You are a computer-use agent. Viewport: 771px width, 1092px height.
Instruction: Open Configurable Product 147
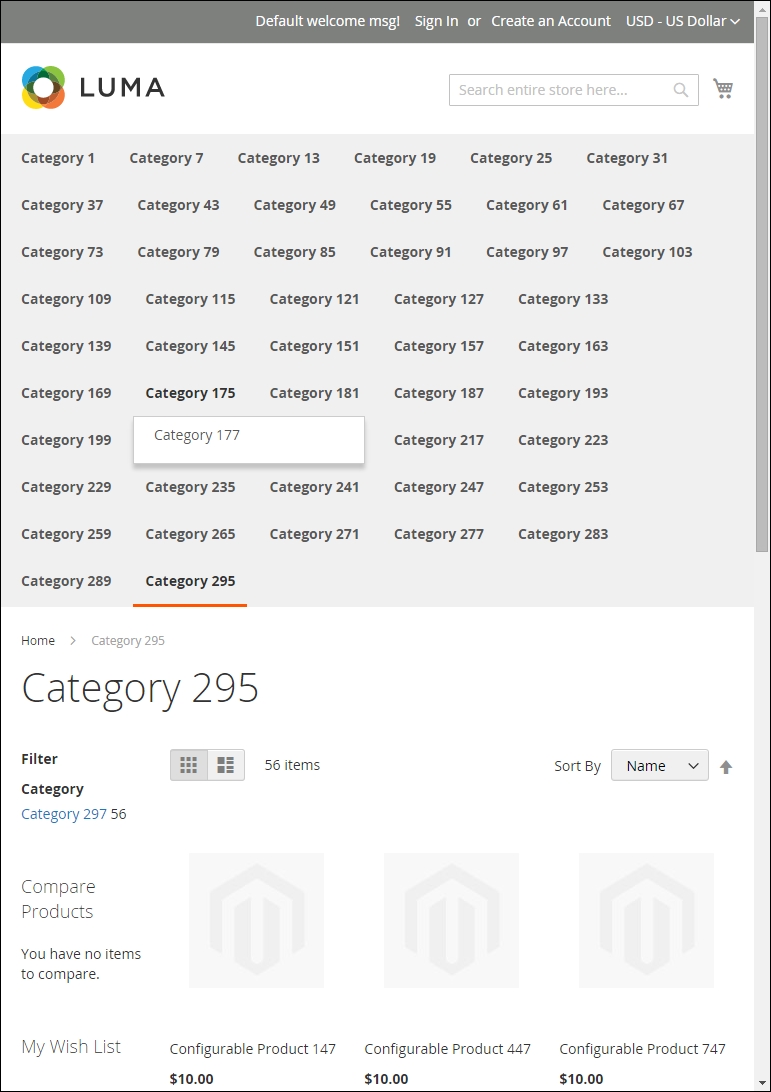(x=253, y=1049)
